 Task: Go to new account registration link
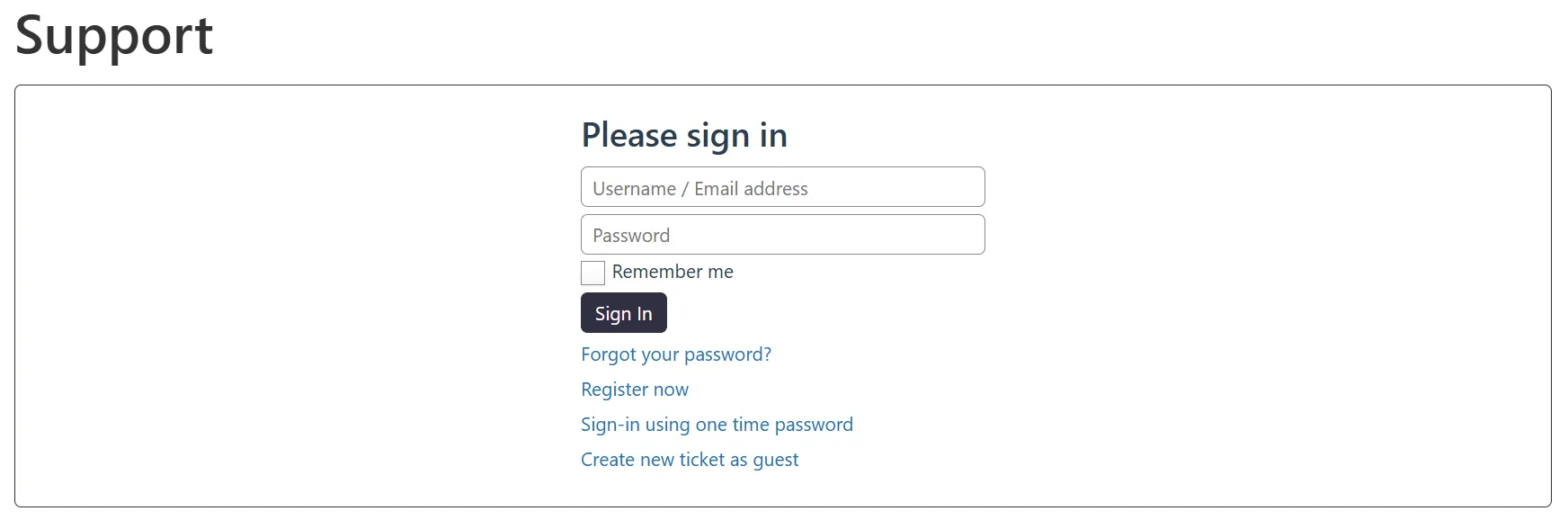coord(635,390)
